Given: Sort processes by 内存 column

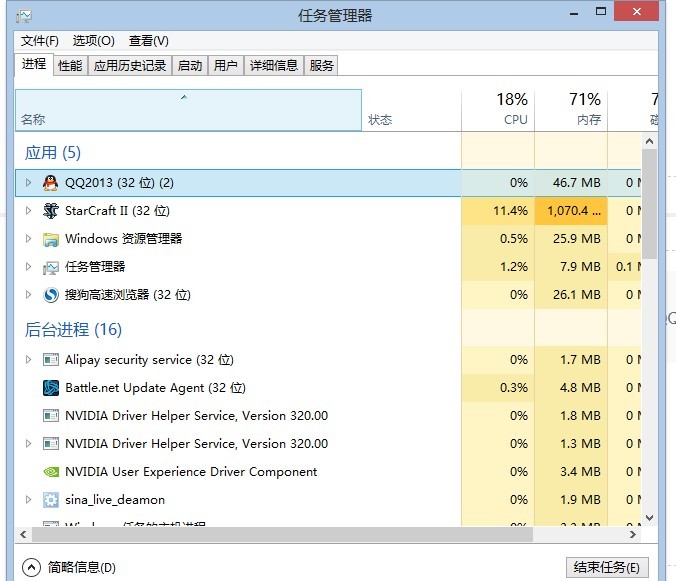Looking at the screenshot, I should 571,110.
